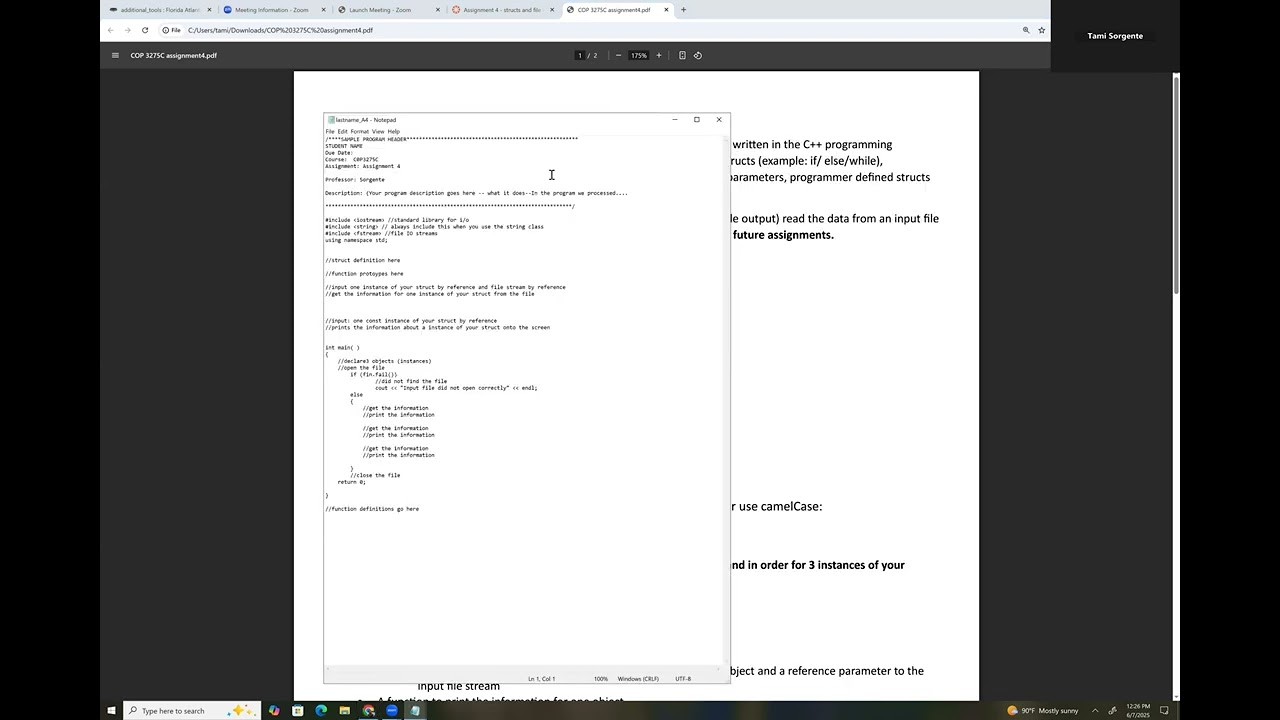This screenshot has width=1280, height=720.
Task: Open Copilot icon in the taskbar
Action: click(x=274, y=711)
